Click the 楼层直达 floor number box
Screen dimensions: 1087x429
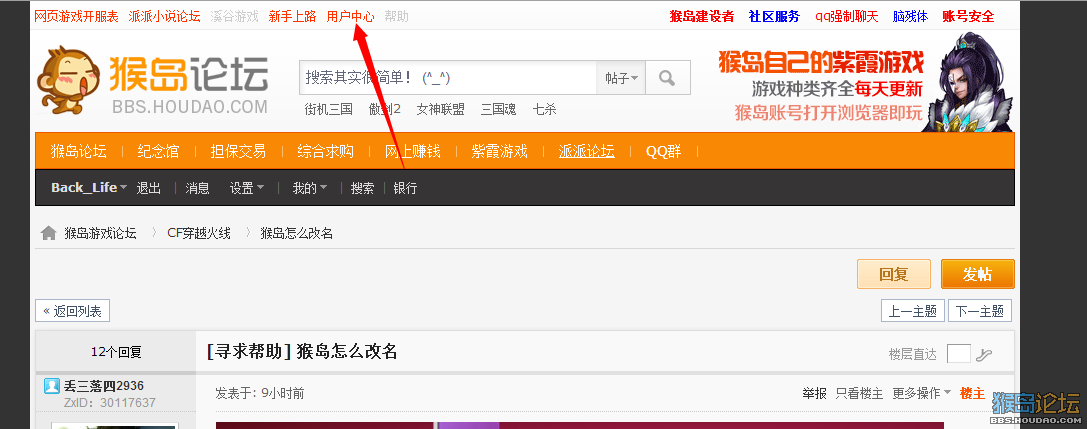tap(959, 353)
